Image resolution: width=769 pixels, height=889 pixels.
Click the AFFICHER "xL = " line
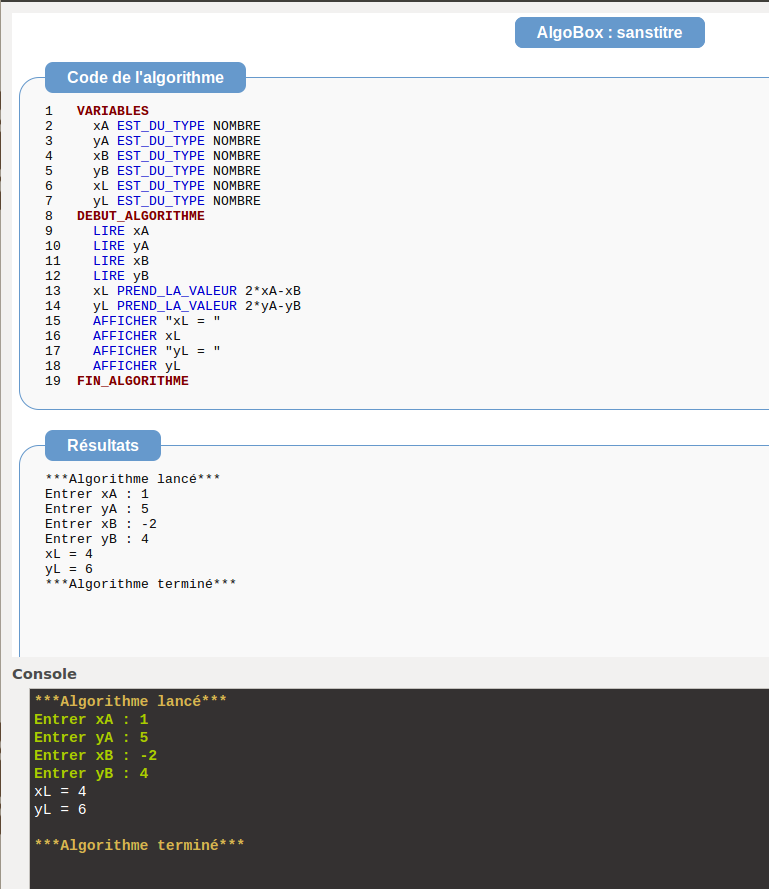tap(156, 321)
